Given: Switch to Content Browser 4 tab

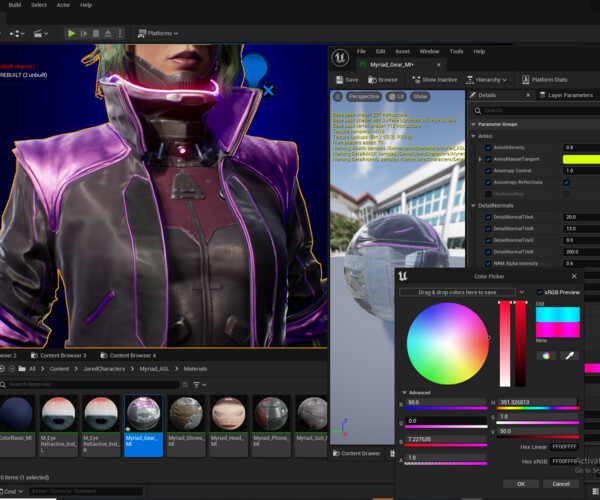Looking at the screenshot, I should 128,355.
